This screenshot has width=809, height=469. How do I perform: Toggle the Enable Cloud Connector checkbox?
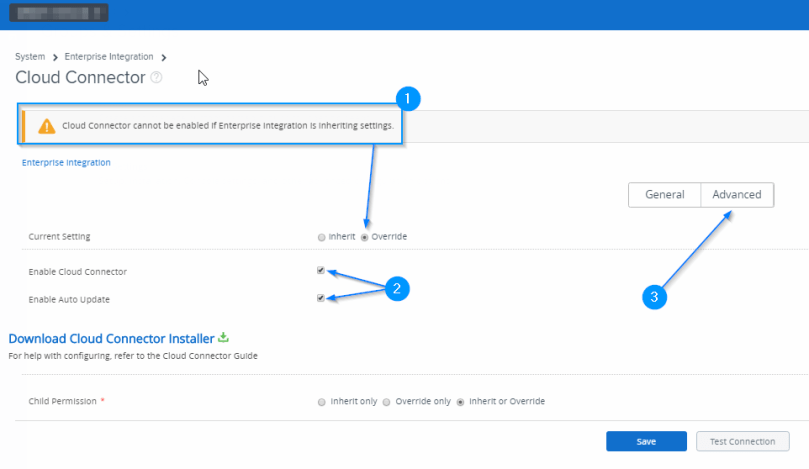[320, 270]
